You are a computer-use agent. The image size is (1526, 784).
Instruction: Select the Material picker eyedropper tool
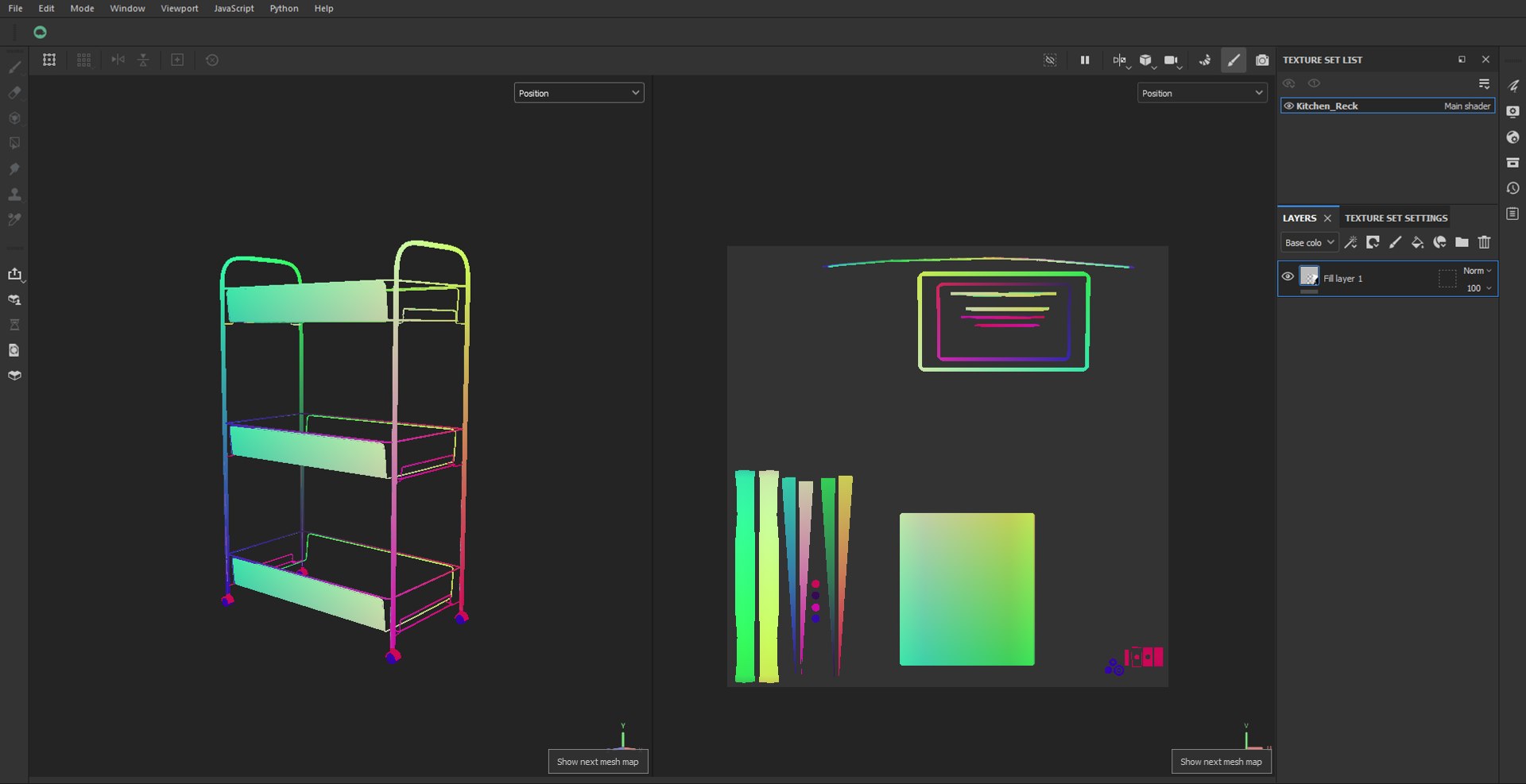pos(14,219)
